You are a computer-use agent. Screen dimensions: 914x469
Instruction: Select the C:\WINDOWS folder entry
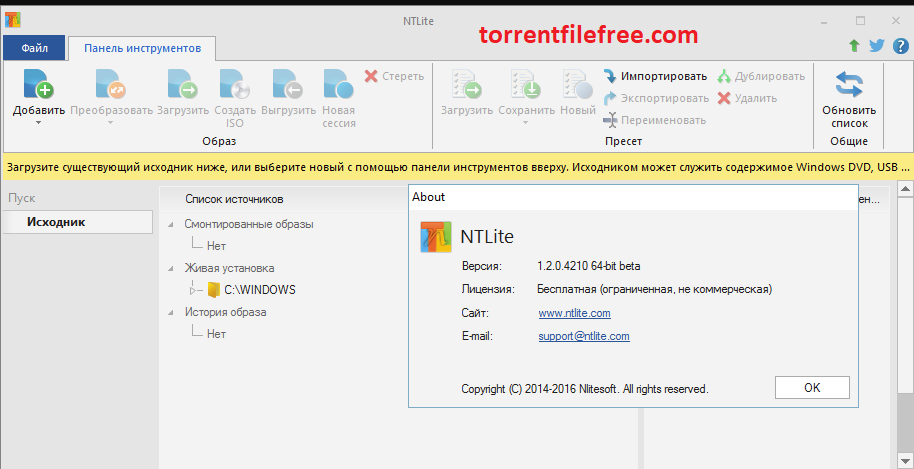[x=259, y=290]
